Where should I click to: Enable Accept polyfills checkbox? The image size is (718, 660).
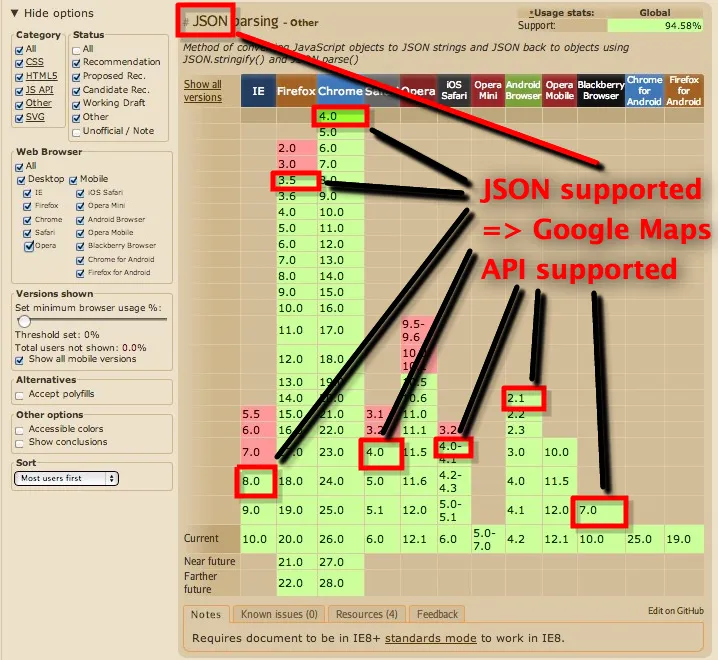19,395
